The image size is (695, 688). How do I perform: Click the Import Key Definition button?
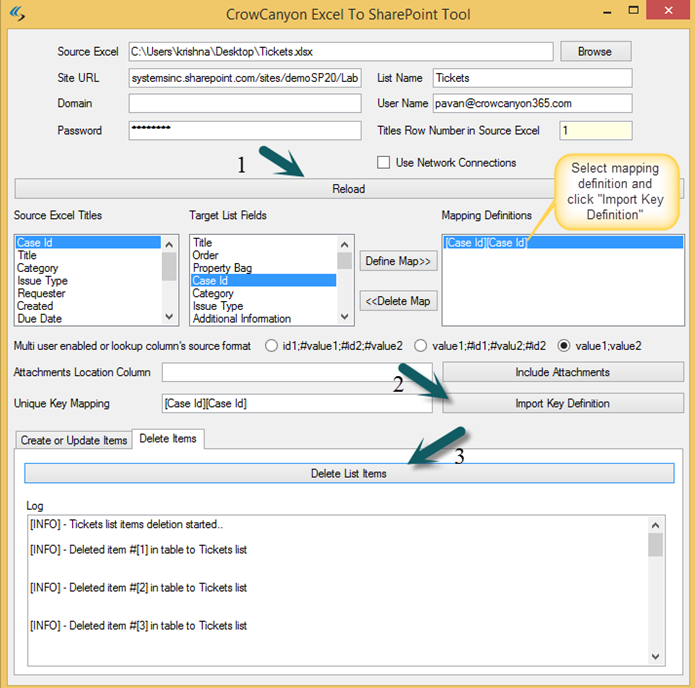(563, 403)
